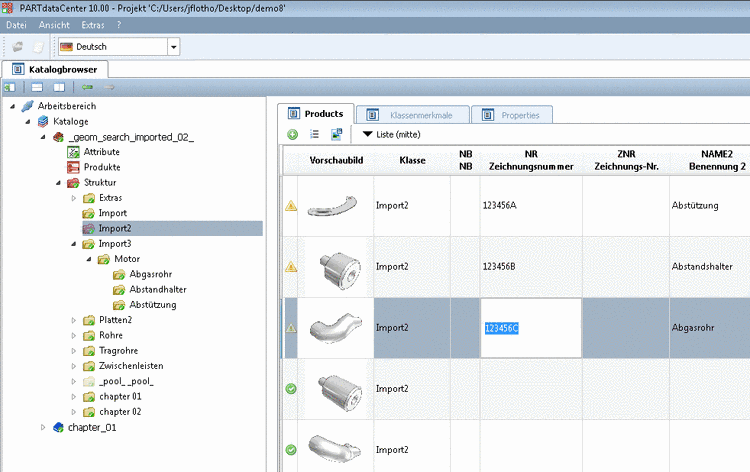Collapse the Kataloge tree node
This screenshot has width=750, height=472.
point(28,121)
